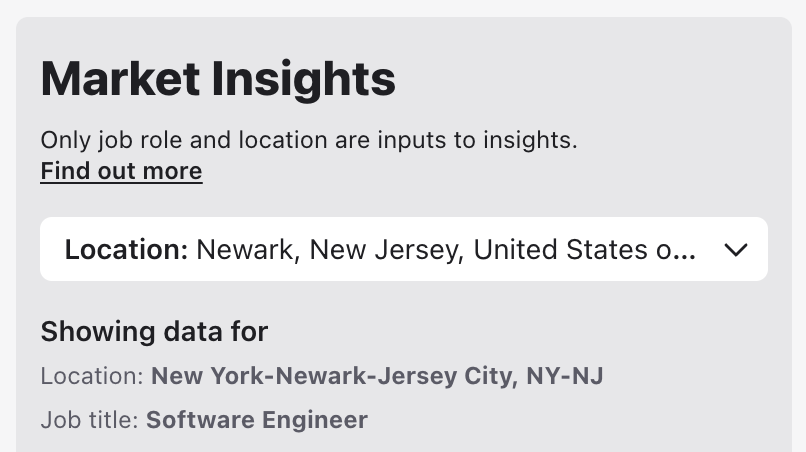This screenshot has height=452, width=806.
Task: Open the 'Find out more' link
Action: tap(121, 171)
